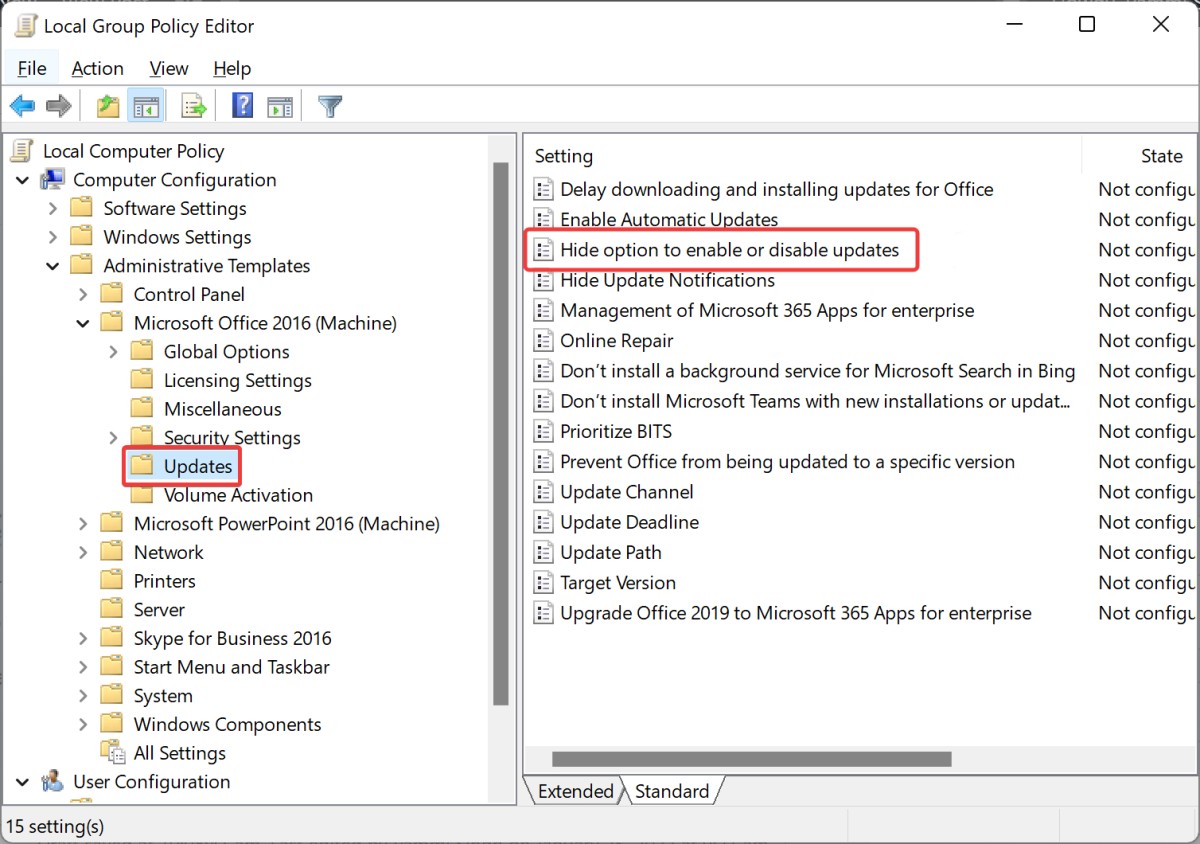The height and width of the screenshot is (844, 1200).
Task: Open the File menu
Action: 32,68
